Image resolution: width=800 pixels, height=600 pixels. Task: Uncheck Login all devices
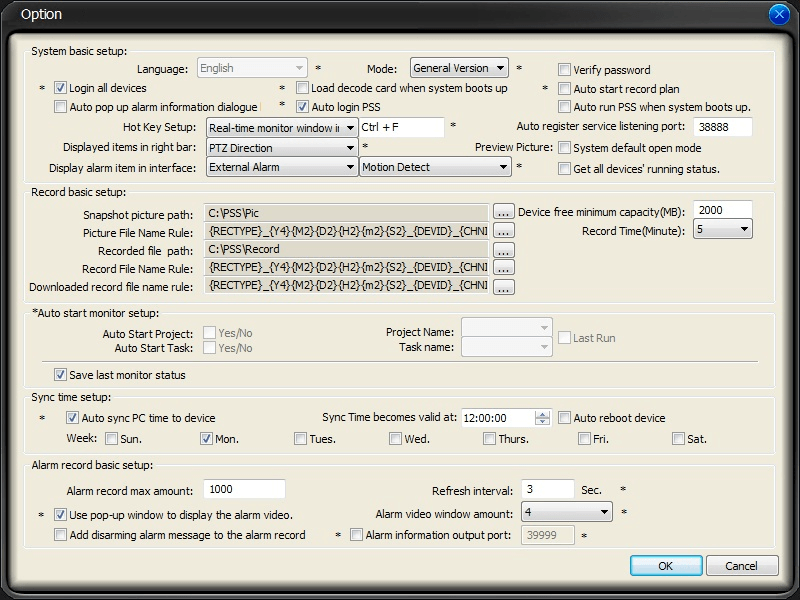(60, 89)
